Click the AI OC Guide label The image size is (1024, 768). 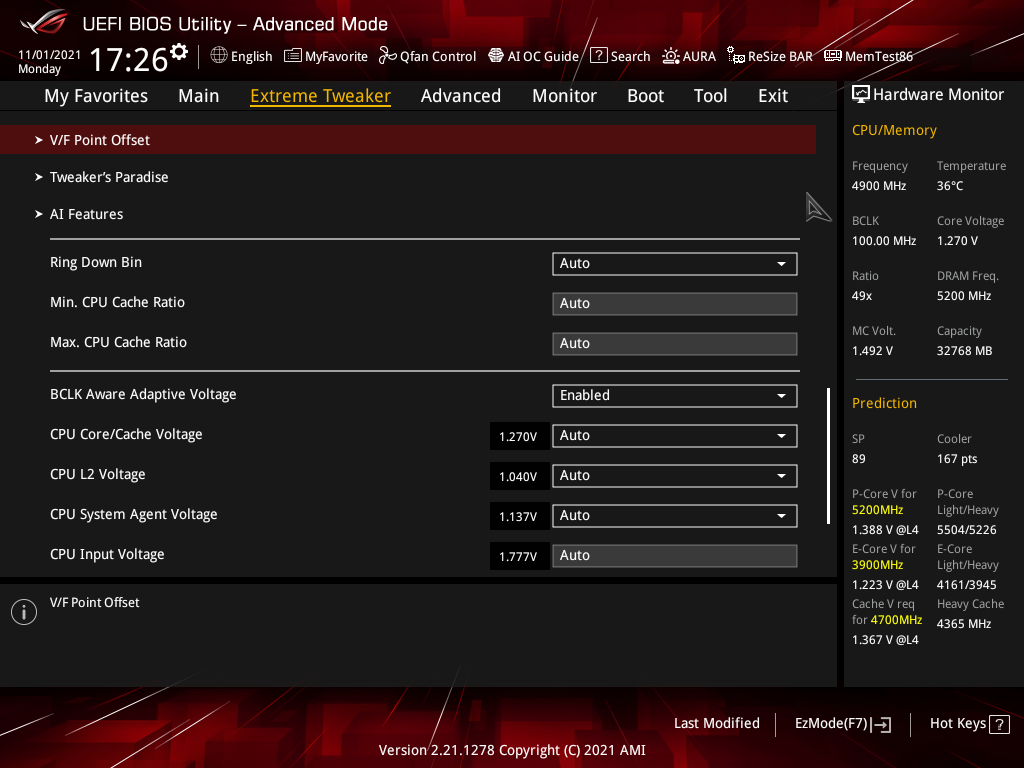pyautogui.click(x=543, y=56)
